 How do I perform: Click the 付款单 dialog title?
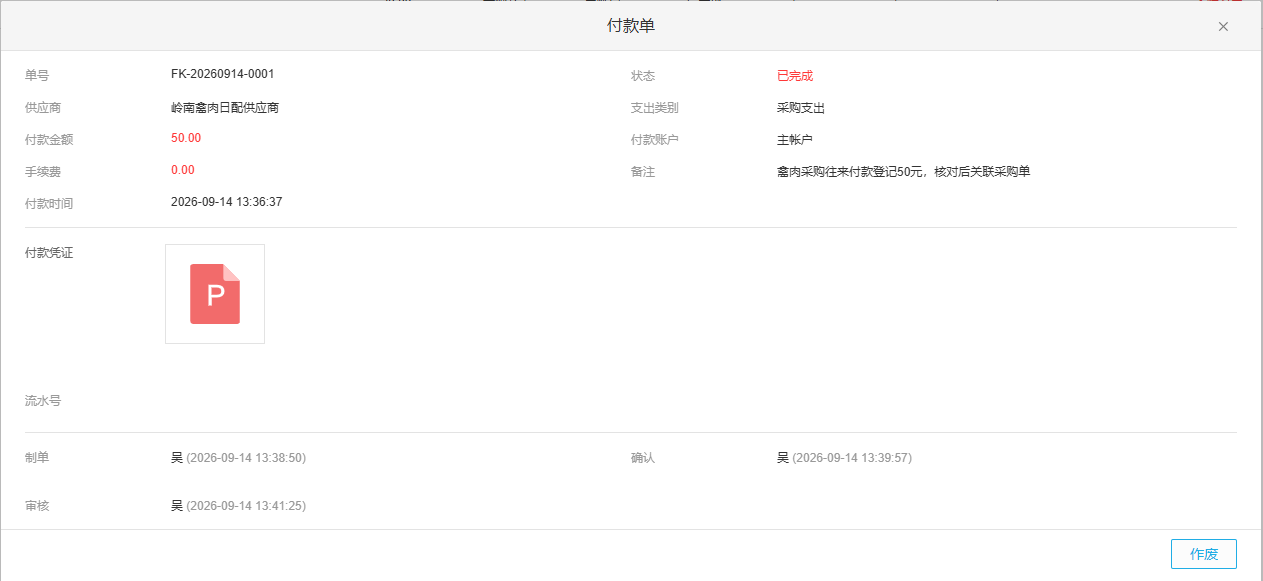point(631,26)
